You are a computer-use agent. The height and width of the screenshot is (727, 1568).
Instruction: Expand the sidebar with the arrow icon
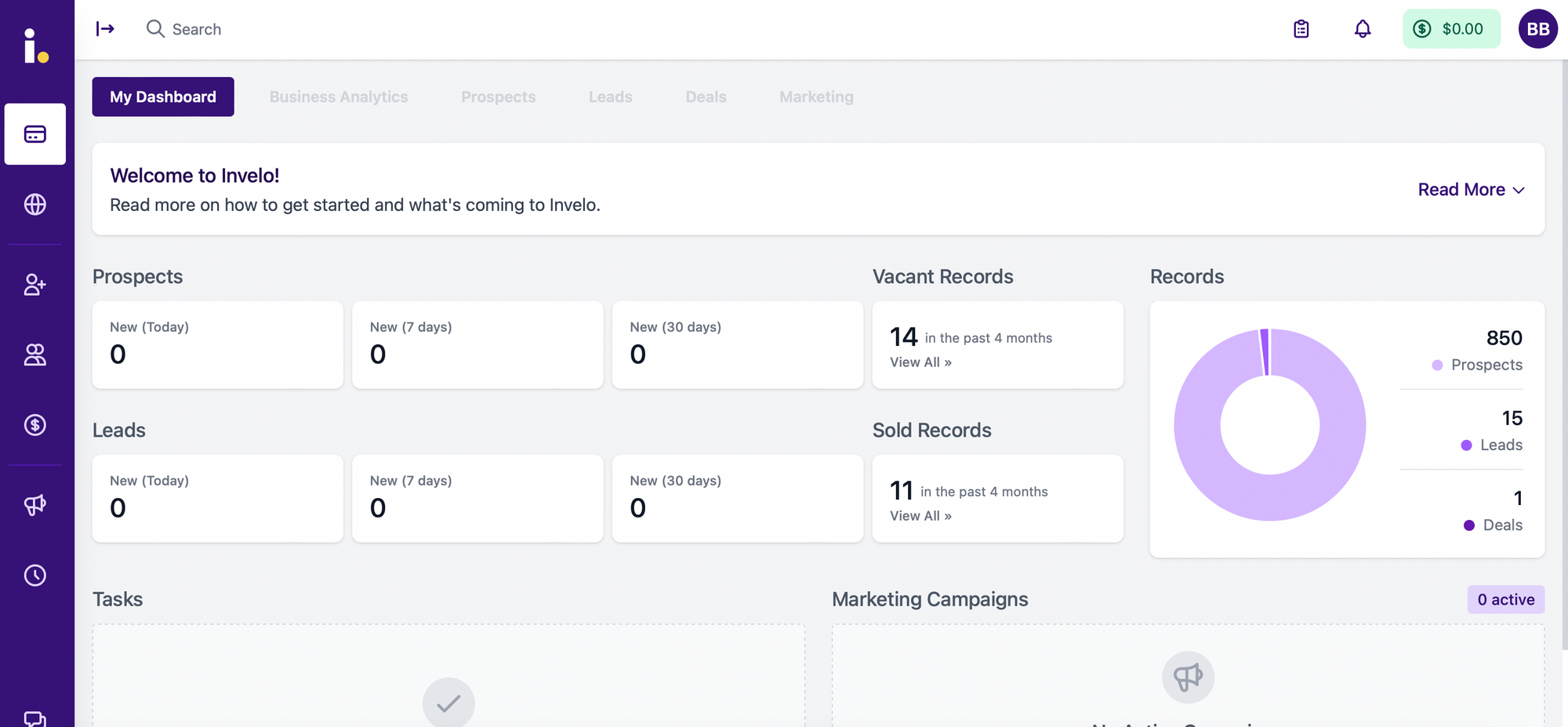tap(105, 29)
